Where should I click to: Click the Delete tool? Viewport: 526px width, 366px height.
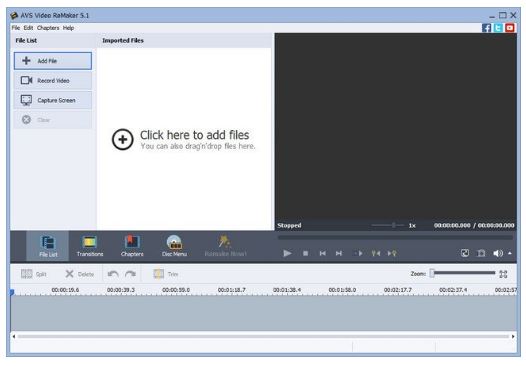point(80,274)
